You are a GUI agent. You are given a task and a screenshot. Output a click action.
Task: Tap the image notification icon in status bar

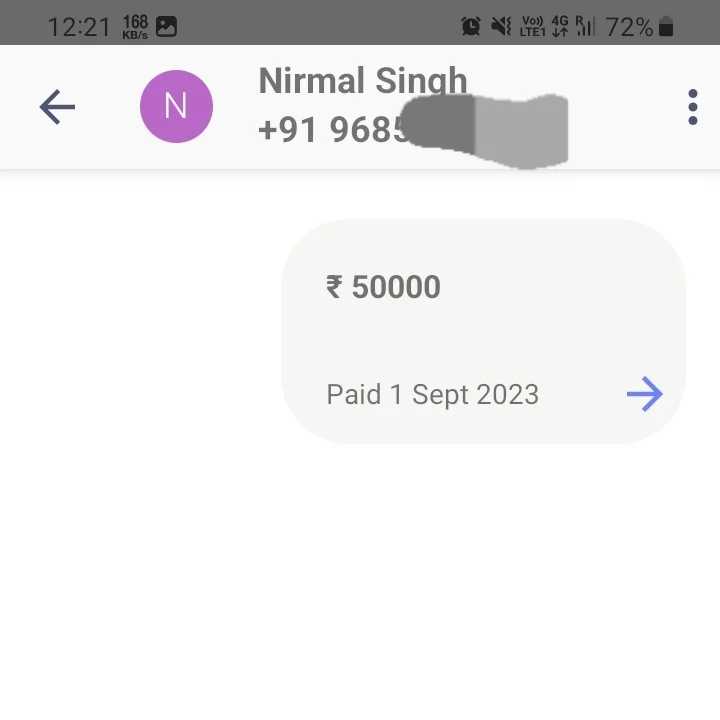(166, 26)
